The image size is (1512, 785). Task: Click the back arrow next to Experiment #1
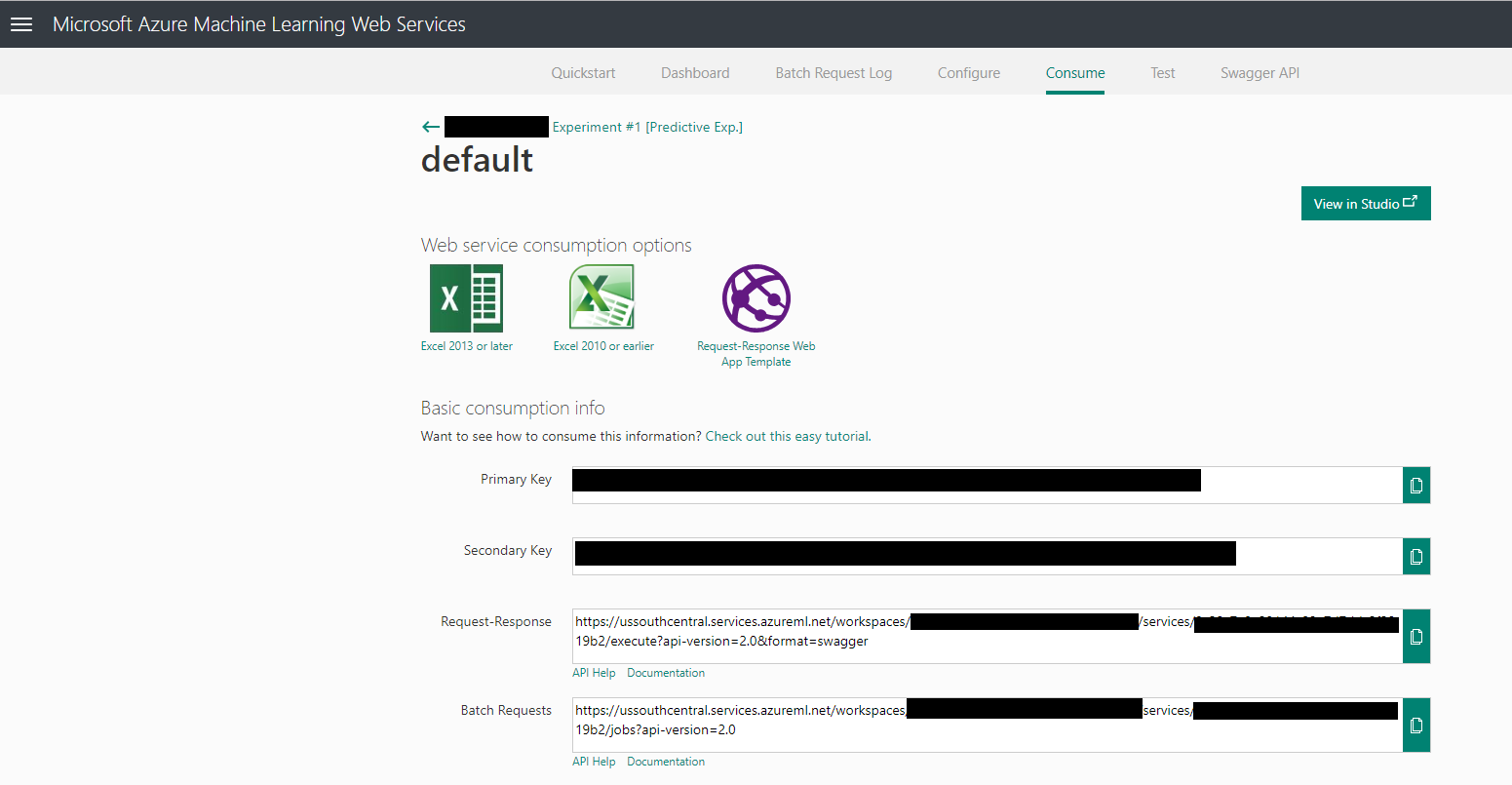430,126
